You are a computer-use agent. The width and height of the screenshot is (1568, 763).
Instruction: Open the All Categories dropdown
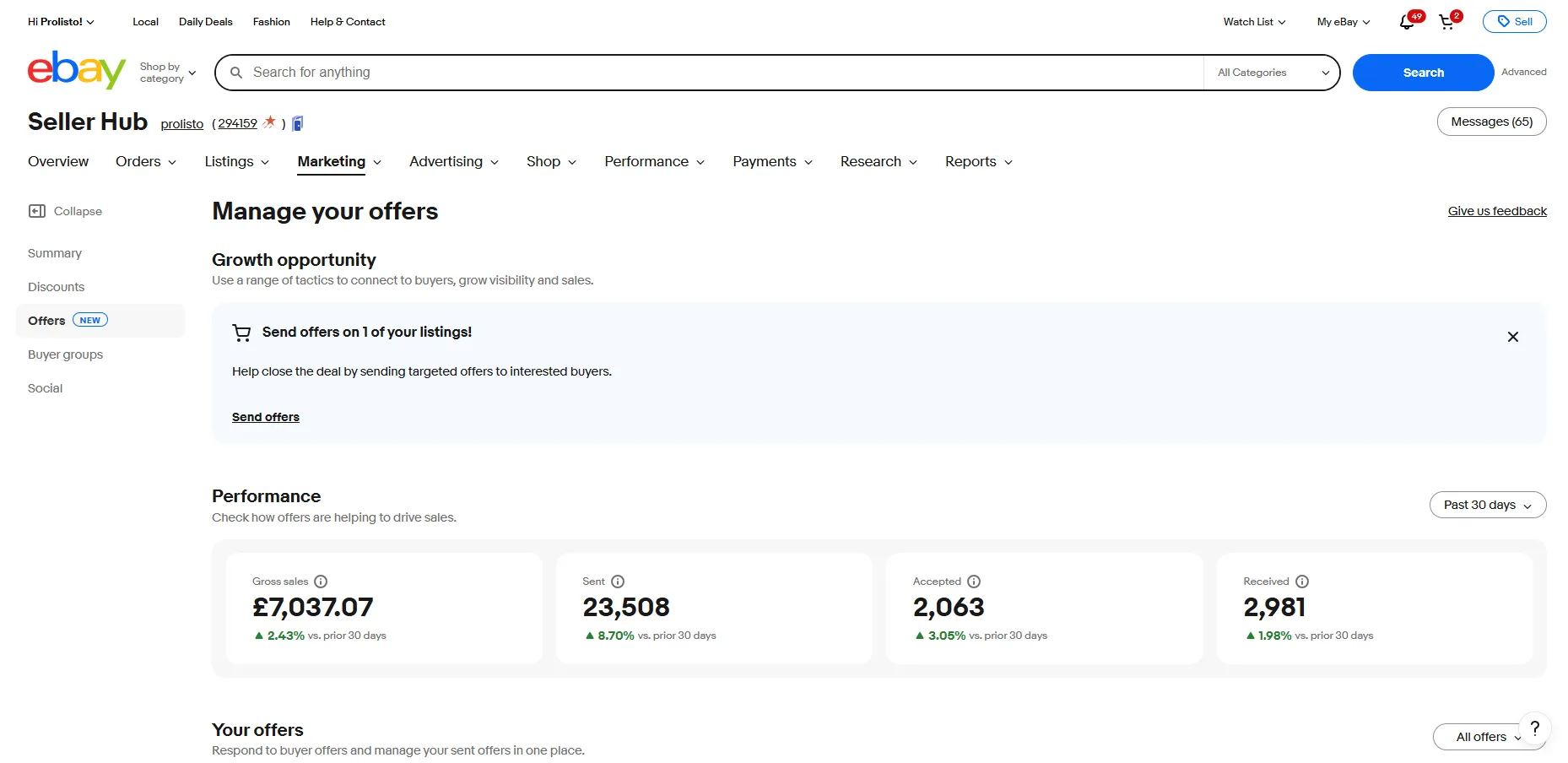click(1272, 73)
